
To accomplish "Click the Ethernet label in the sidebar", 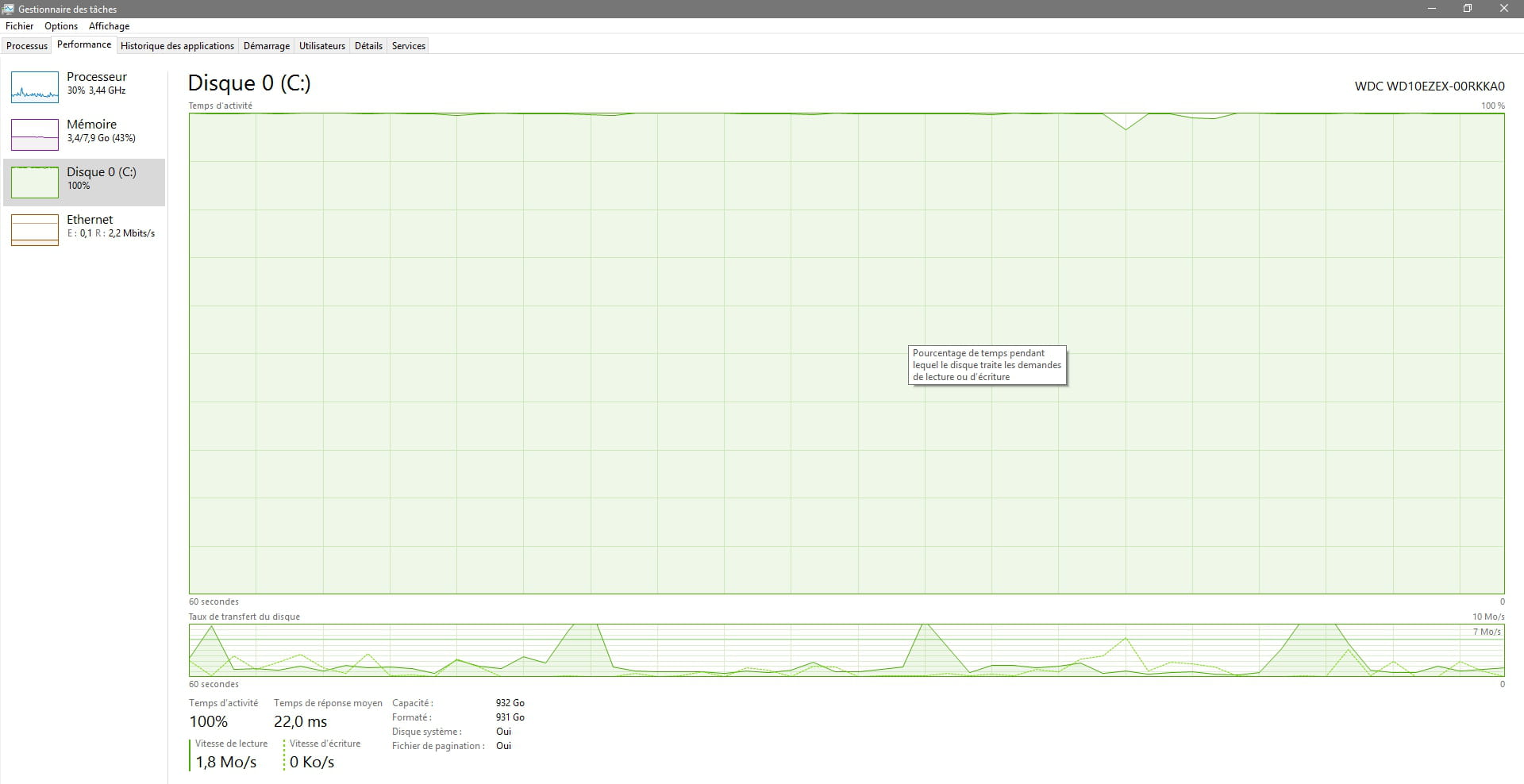I will (90, 220).
